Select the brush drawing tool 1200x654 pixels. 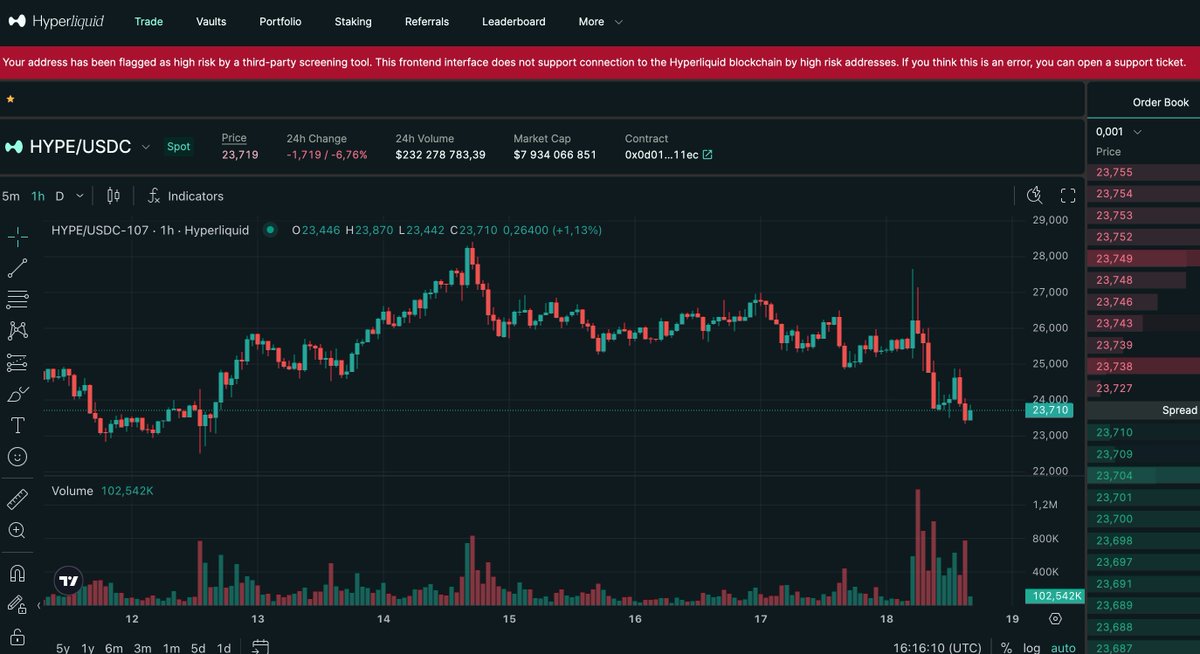tap(17, 394)
